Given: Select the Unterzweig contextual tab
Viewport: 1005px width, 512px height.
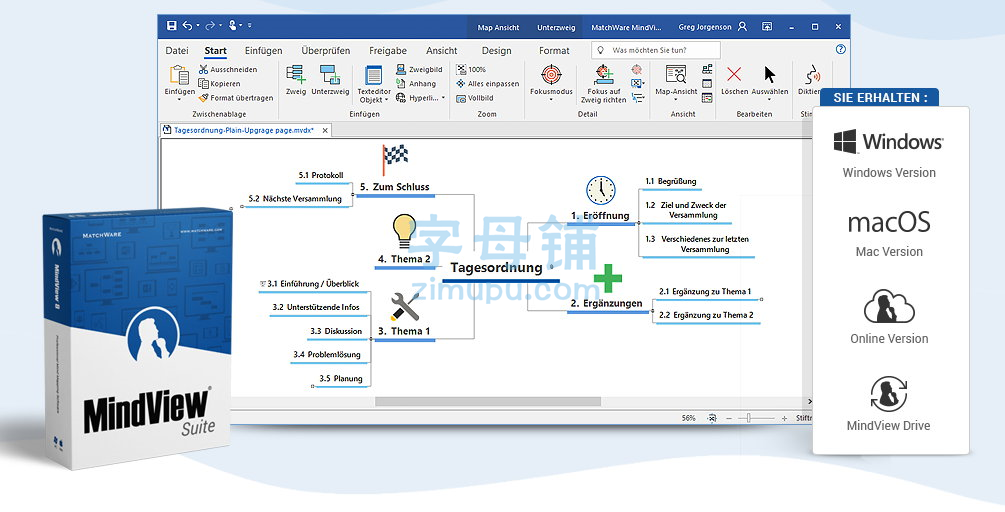Looking at the screenshot, I should click(x=556, y=28).
